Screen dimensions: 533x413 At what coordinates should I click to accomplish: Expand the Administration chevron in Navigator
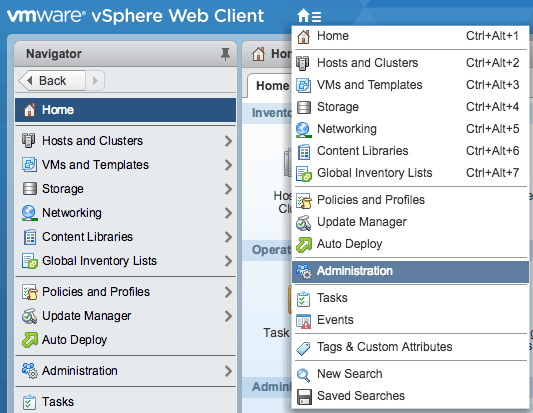(228, 371)
